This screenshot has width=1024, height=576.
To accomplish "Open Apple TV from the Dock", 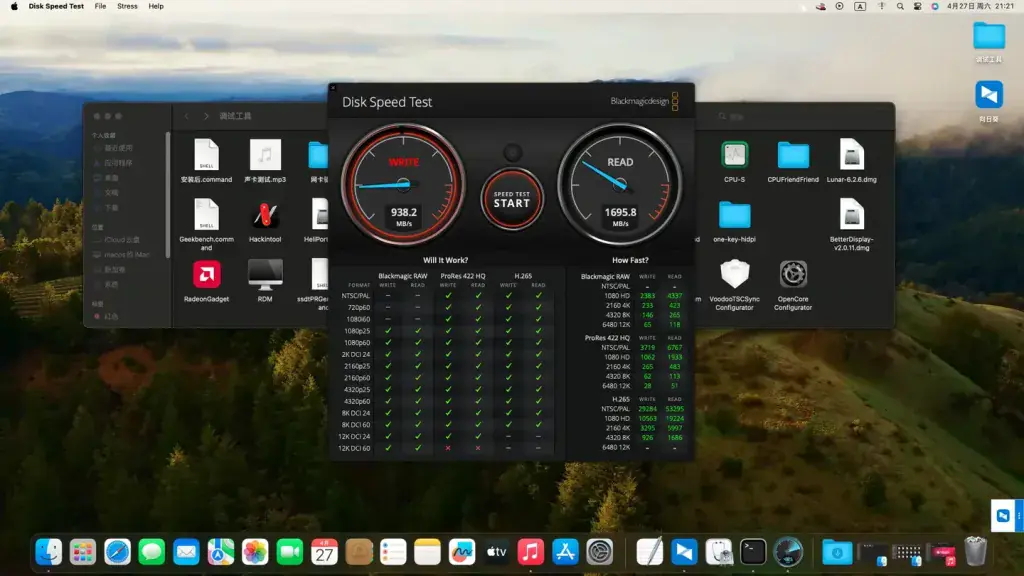I will (496, 552).
